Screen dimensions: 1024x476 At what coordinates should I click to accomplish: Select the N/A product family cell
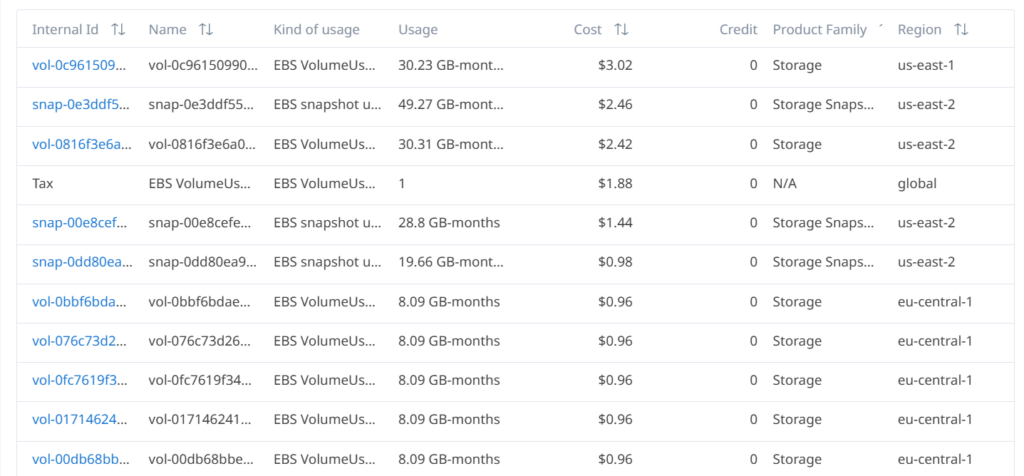pos(785,183)
